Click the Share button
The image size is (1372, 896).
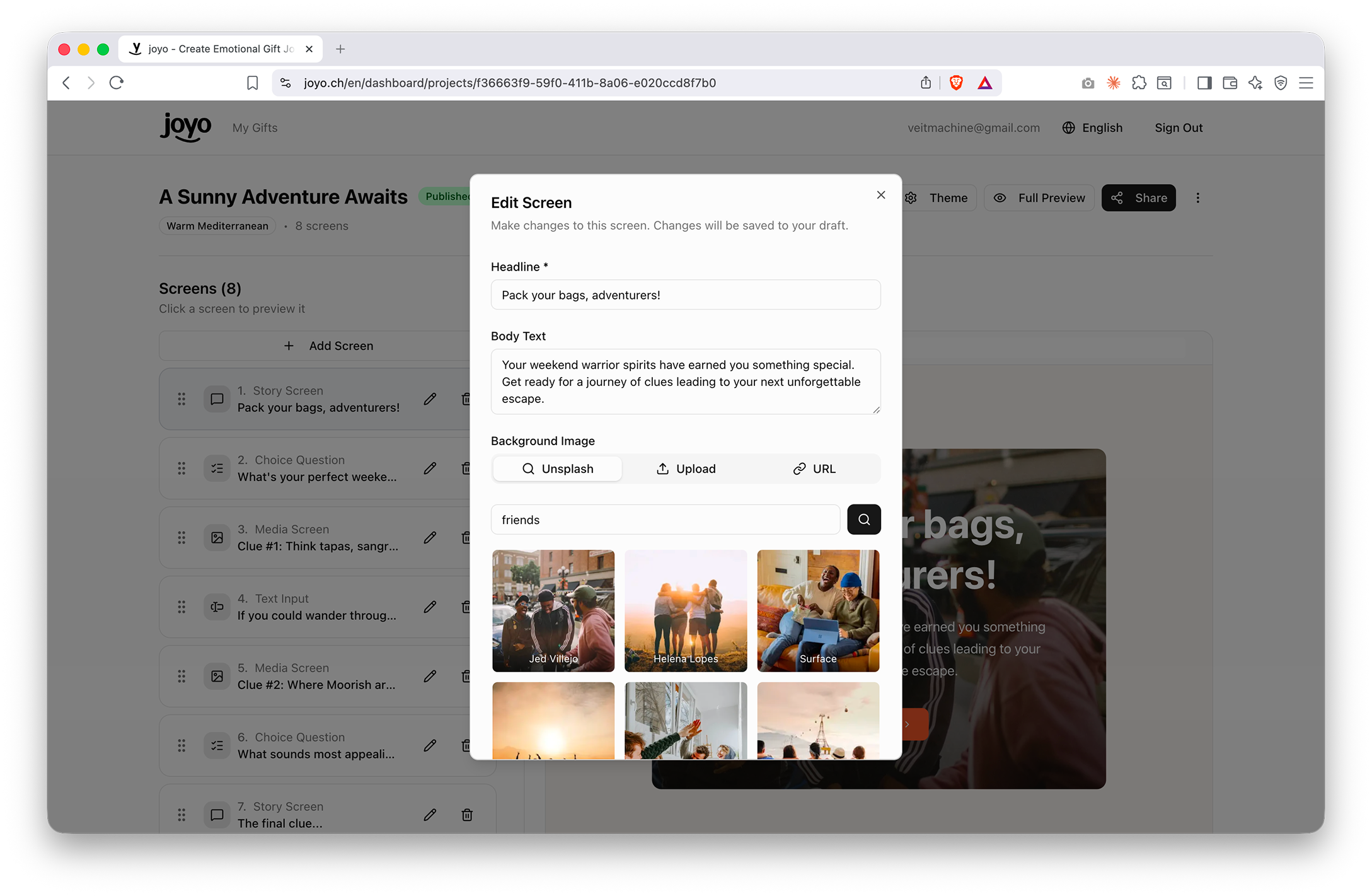coord(1138,198)
